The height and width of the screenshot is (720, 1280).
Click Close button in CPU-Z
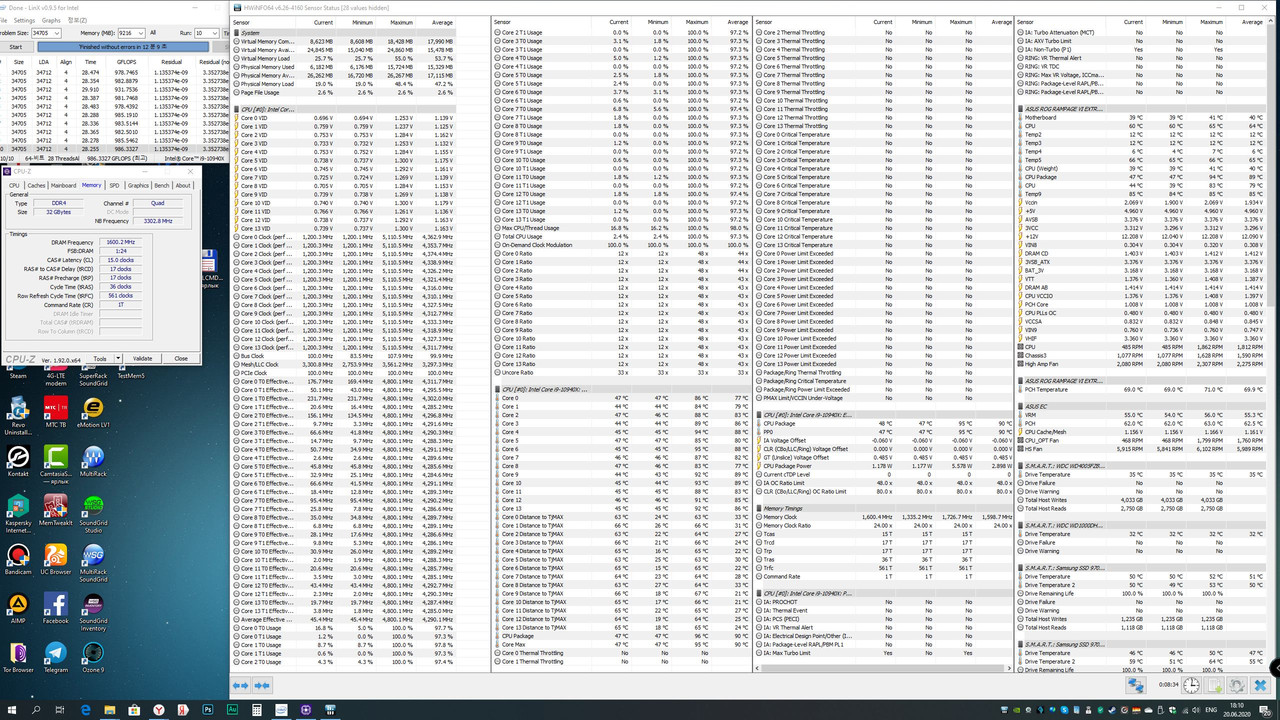[181, 359]
